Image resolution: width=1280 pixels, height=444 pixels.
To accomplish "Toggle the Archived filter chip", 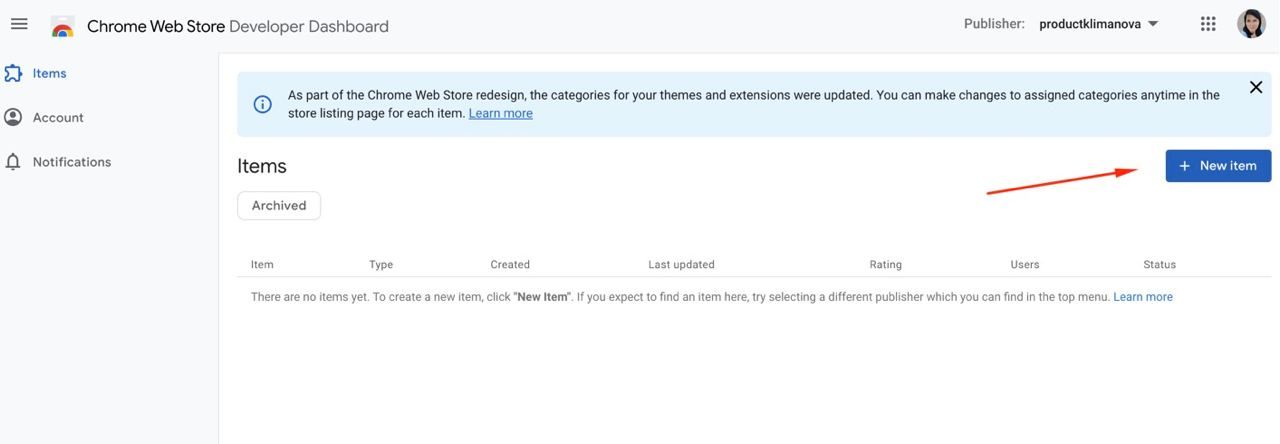I will [279, 206].
